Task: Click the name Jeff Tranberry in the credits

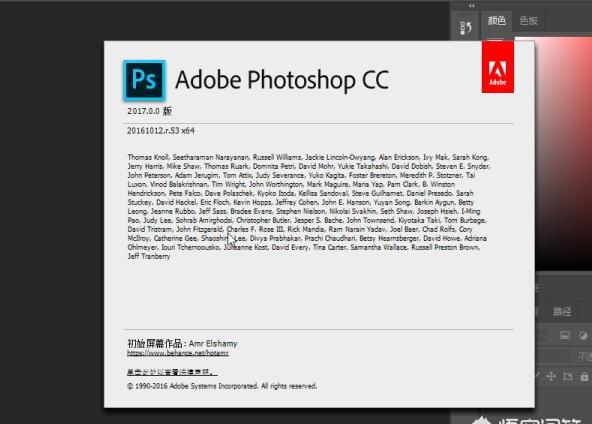Action: 149,256
